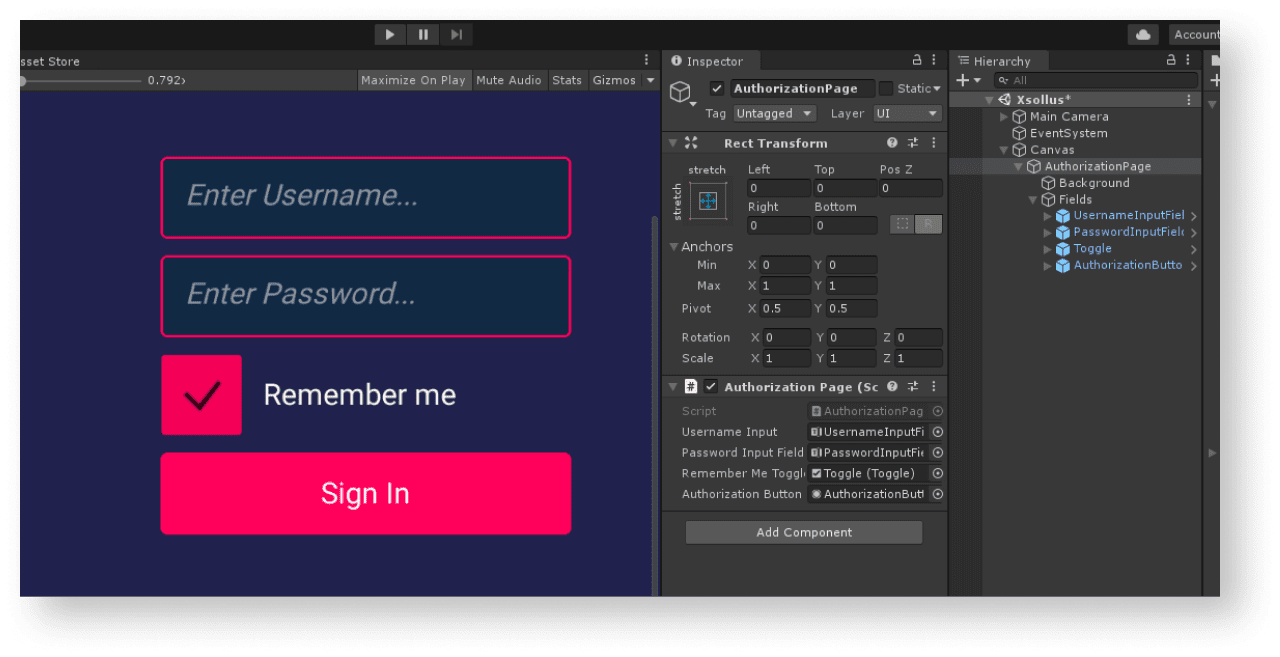Click the Game view scale slider
The image size is (1280, 657).
(80, 80)
